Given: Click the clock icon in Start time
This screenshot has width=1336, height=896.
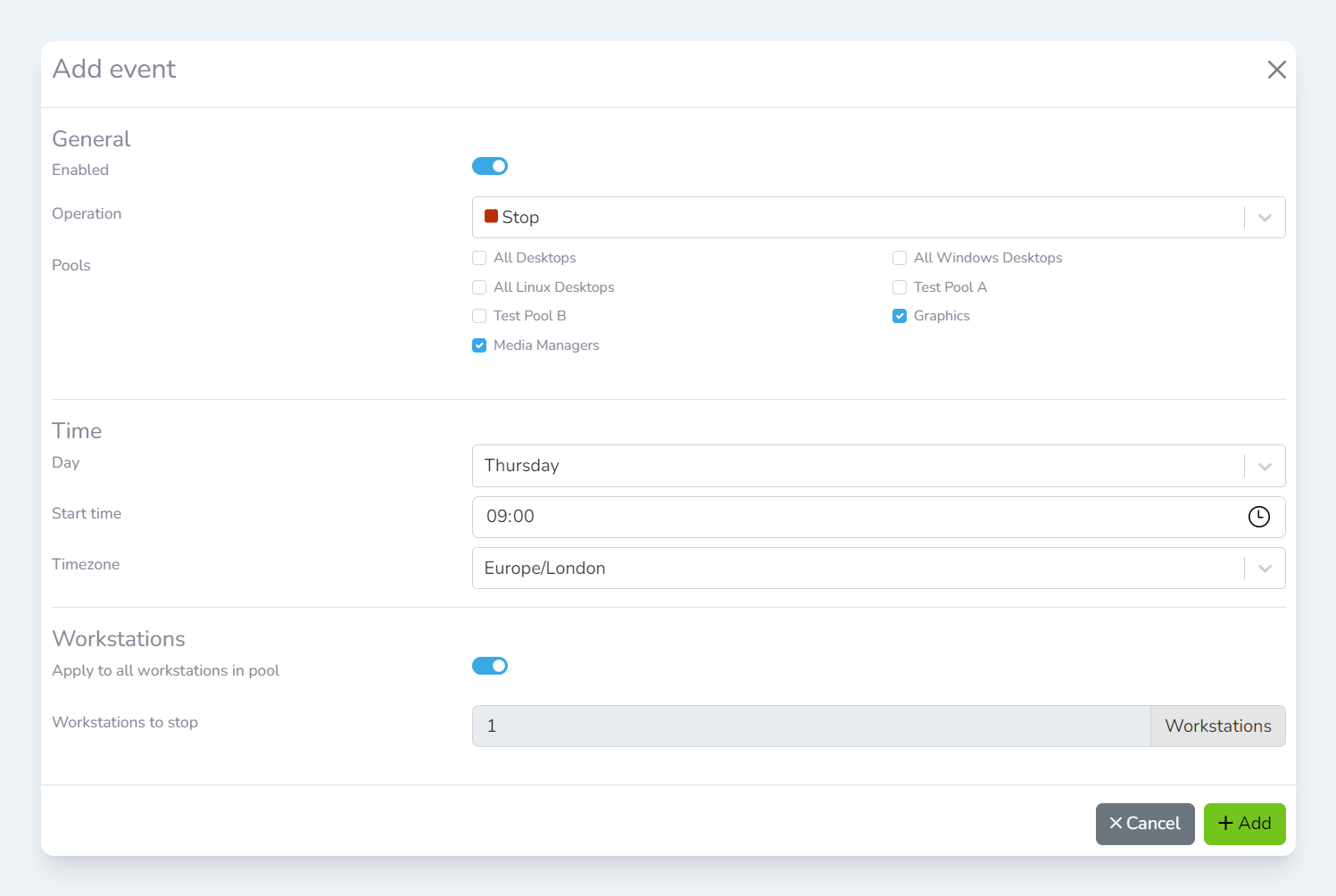Looking at the screenshot, I should [x=1258, y=517].
